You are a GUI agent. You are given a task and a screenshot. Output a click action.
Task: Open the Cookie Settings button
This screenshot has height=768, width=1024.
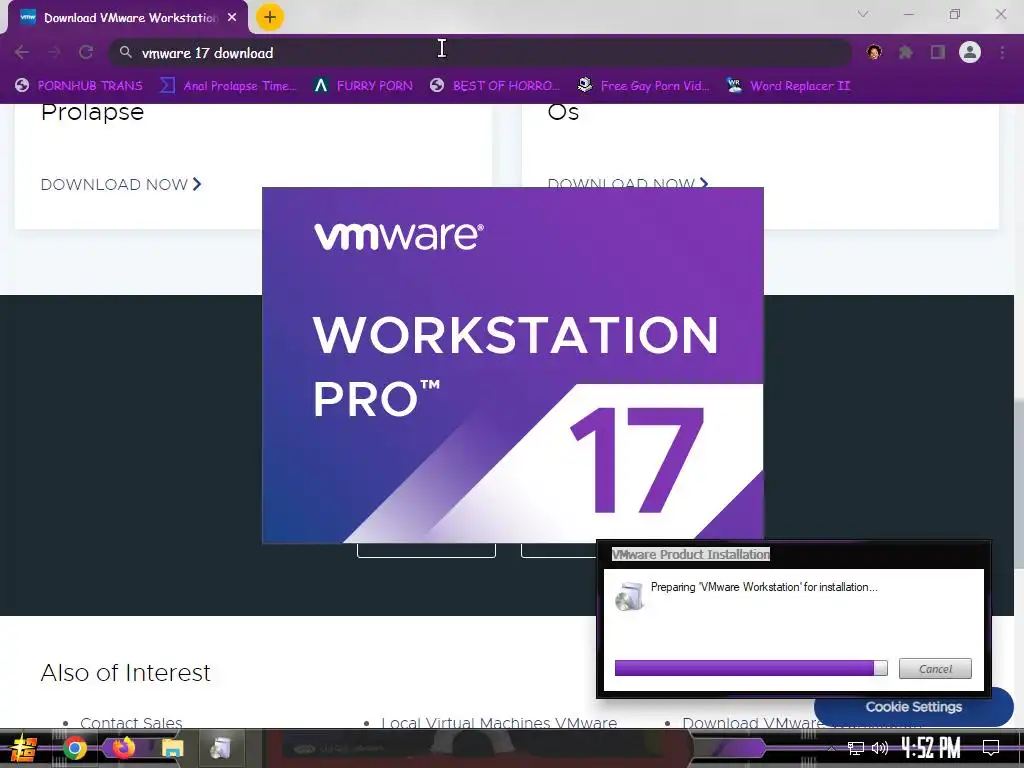point(913,707)
